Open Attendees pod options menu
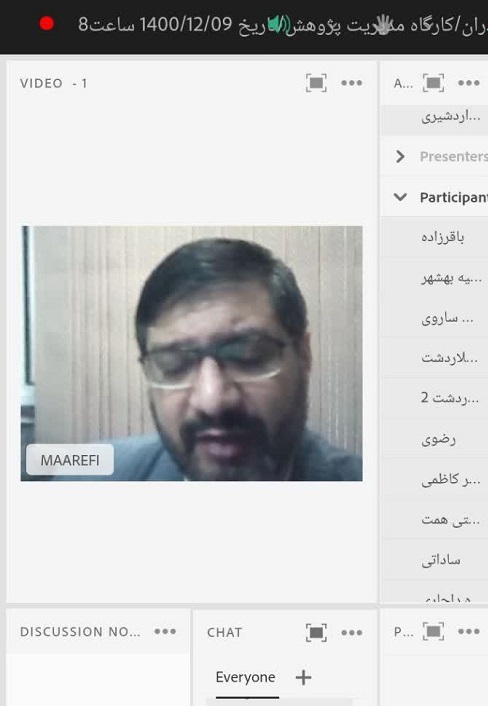 pos(469,83)
